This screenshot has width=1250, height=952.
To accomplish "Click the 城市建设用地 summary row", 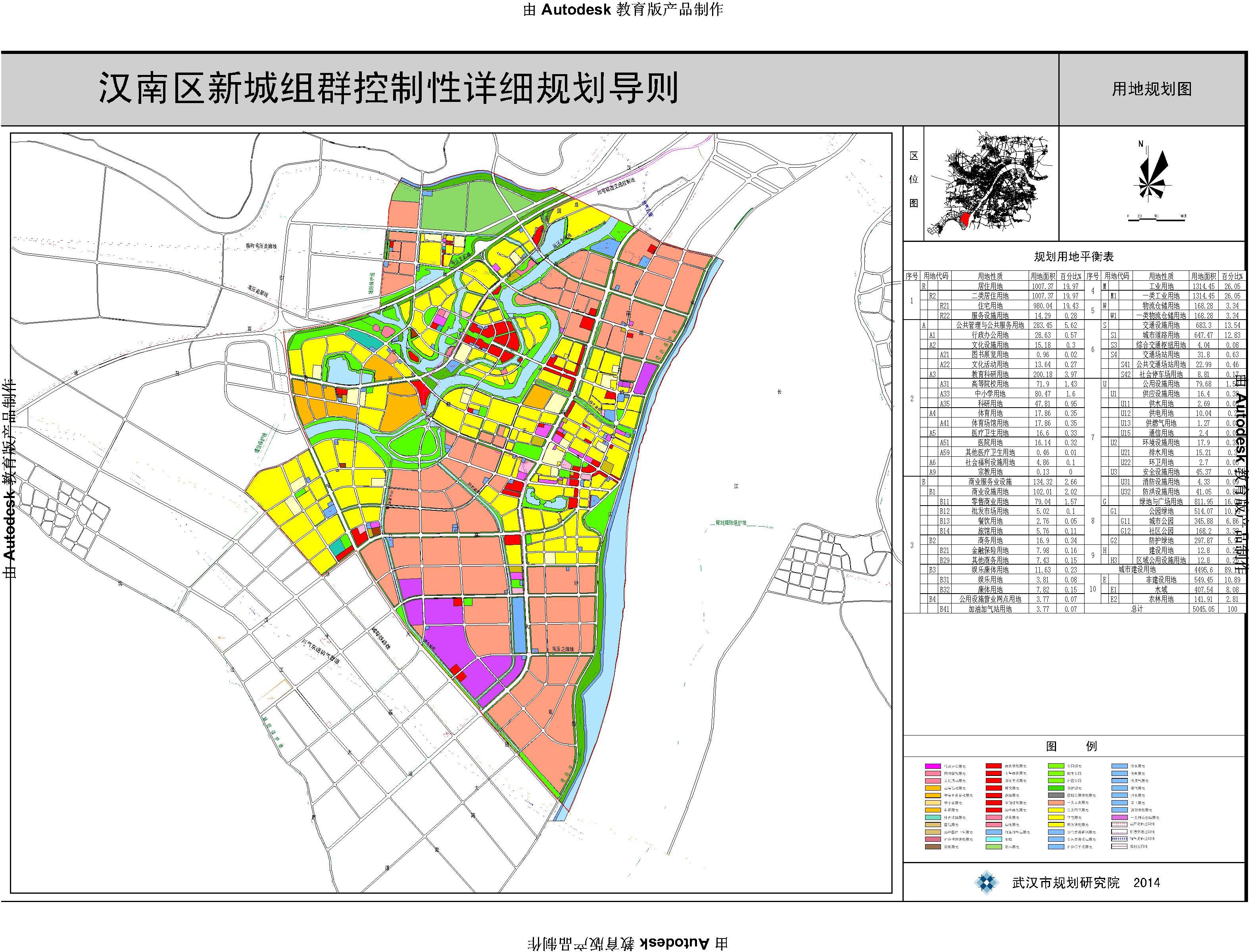I will coord(1137,570).
